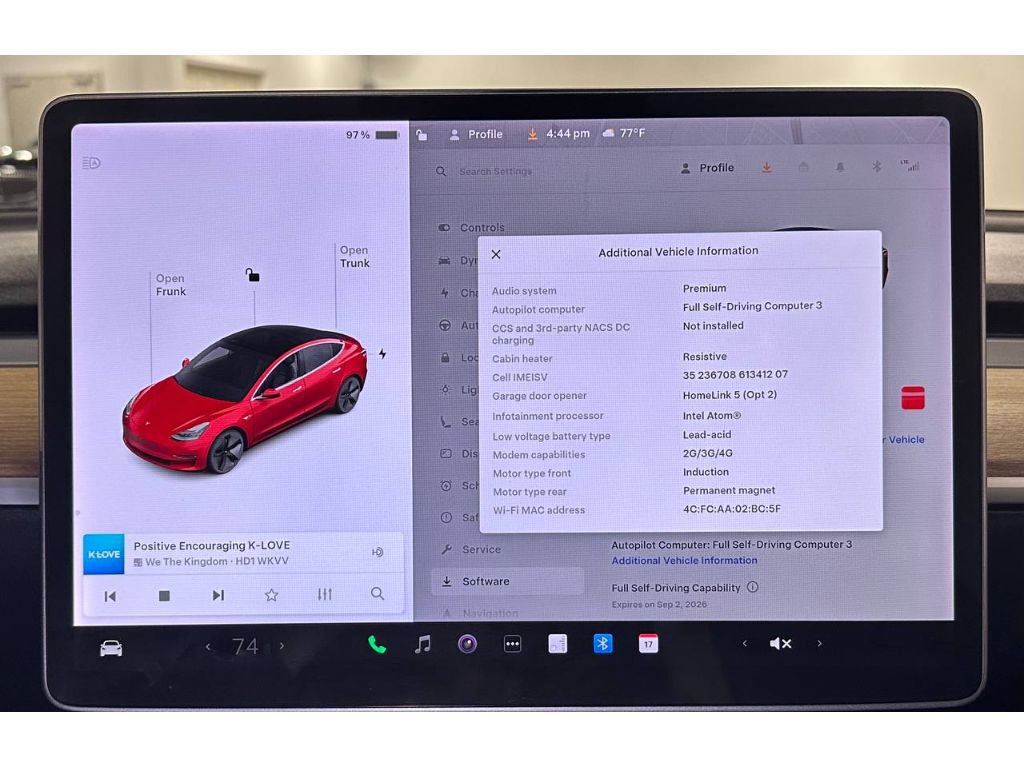1024x768 pixels.
Task: Open the white card app in dock
Action: tap(558, 644)
